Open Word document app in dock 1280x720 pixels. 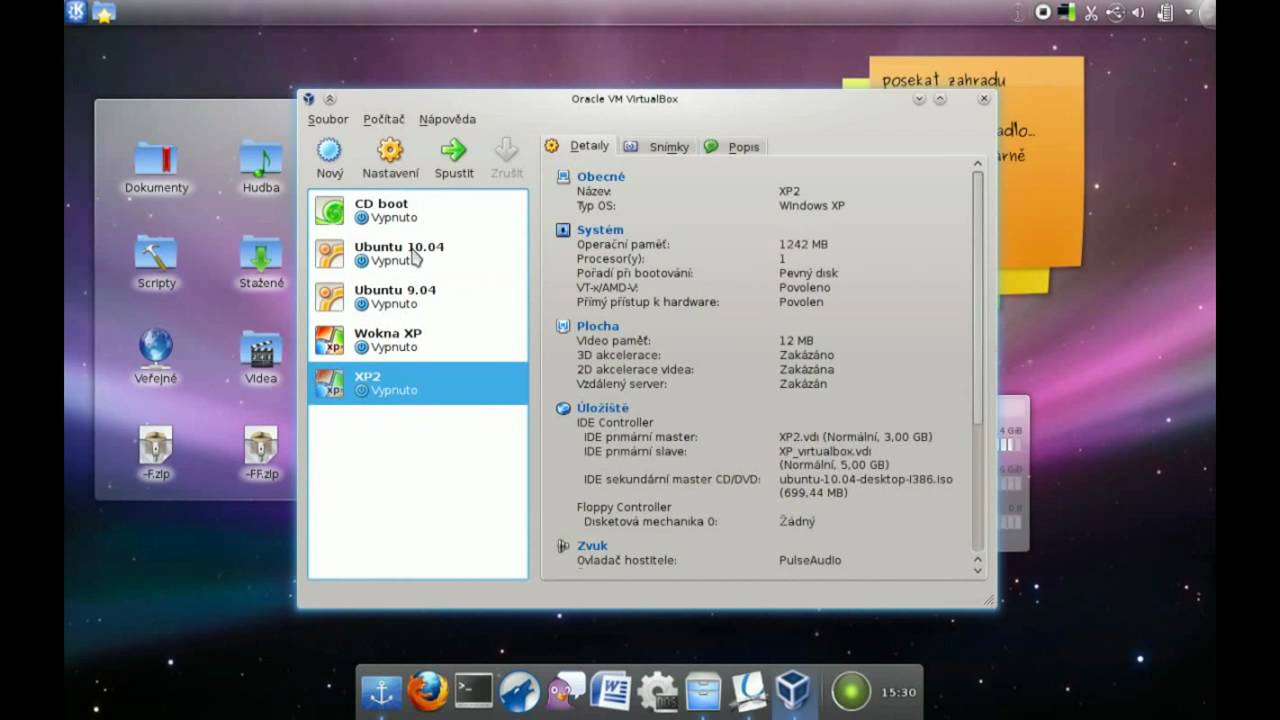point(611,690)
